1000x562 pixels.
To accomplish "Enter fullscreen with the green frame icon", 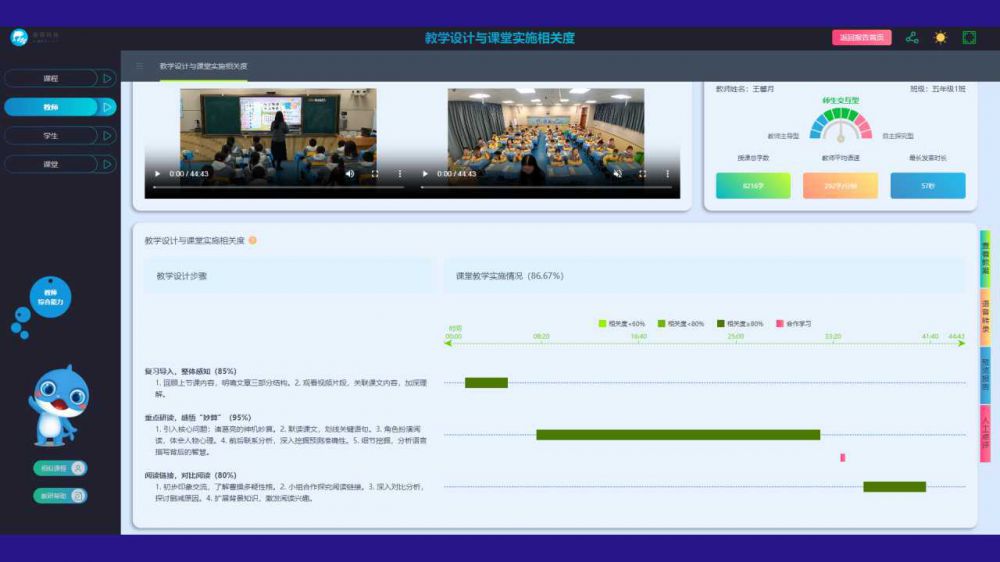I will point(969,38).
